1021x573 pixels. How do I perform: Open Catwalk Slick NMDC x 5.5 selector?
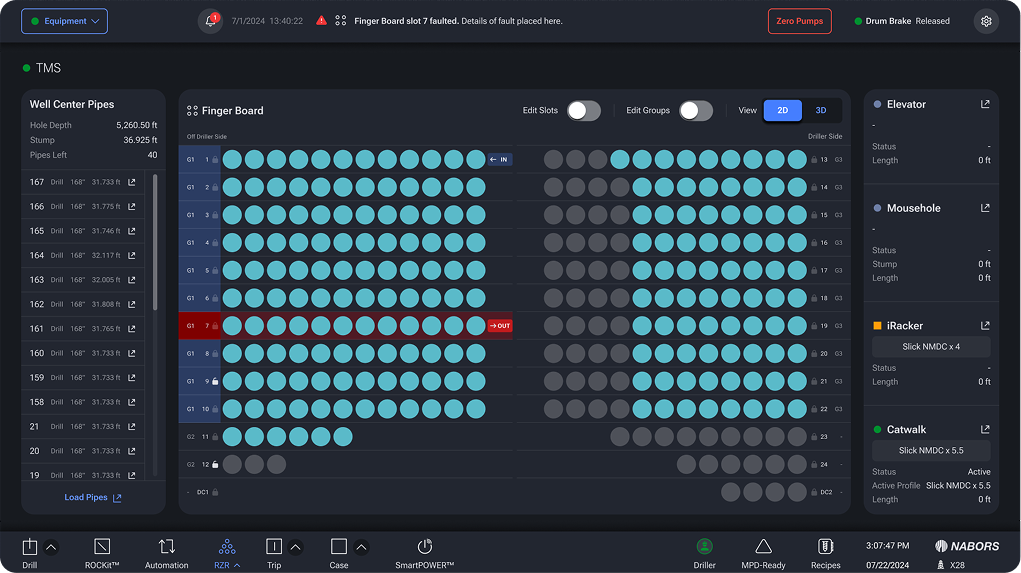point(931,451)
